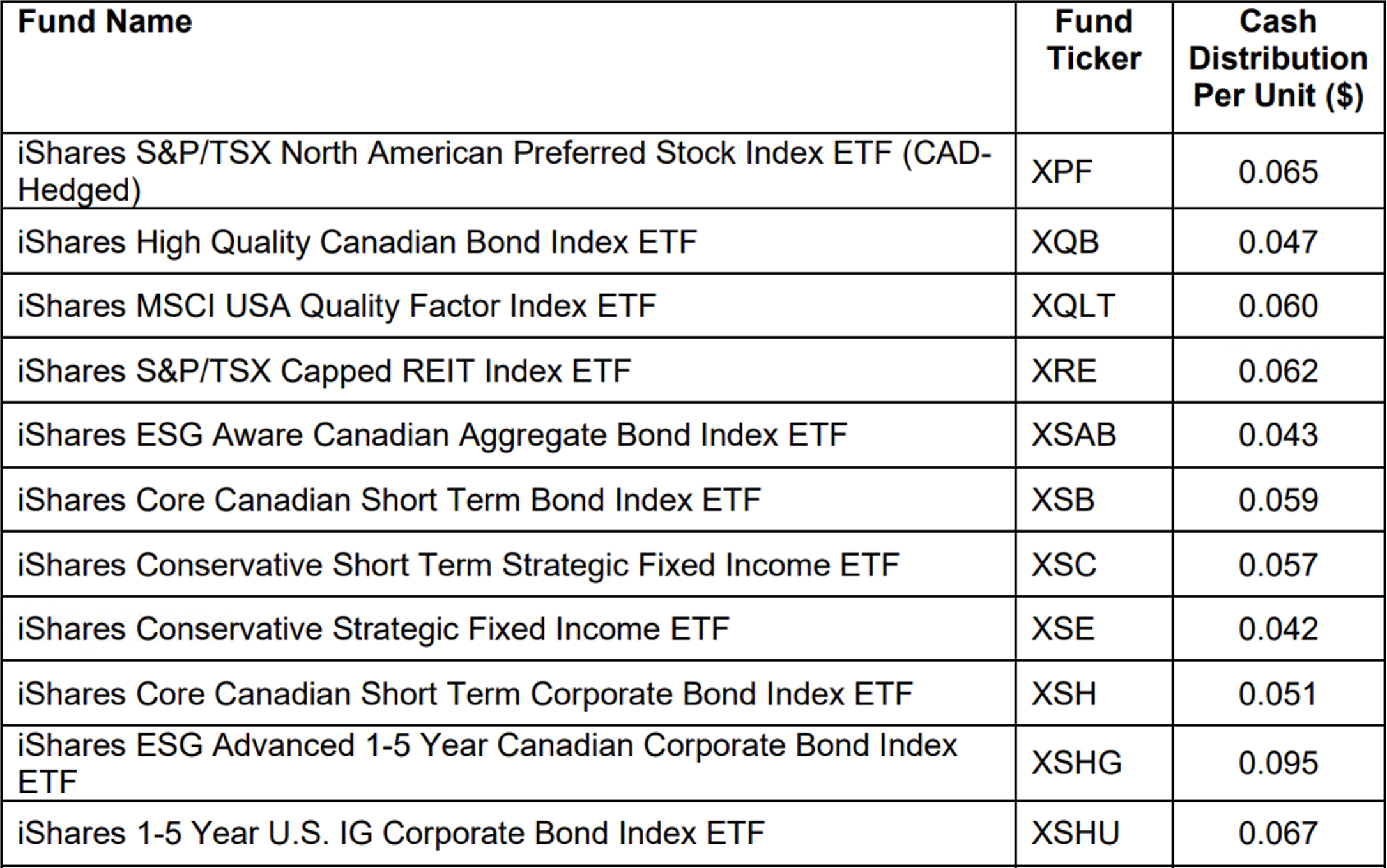Select the 0.043 distribution value
The width and height of the screenshot is (1387, 868).
pyautogui.click(x=1278, y=436)
